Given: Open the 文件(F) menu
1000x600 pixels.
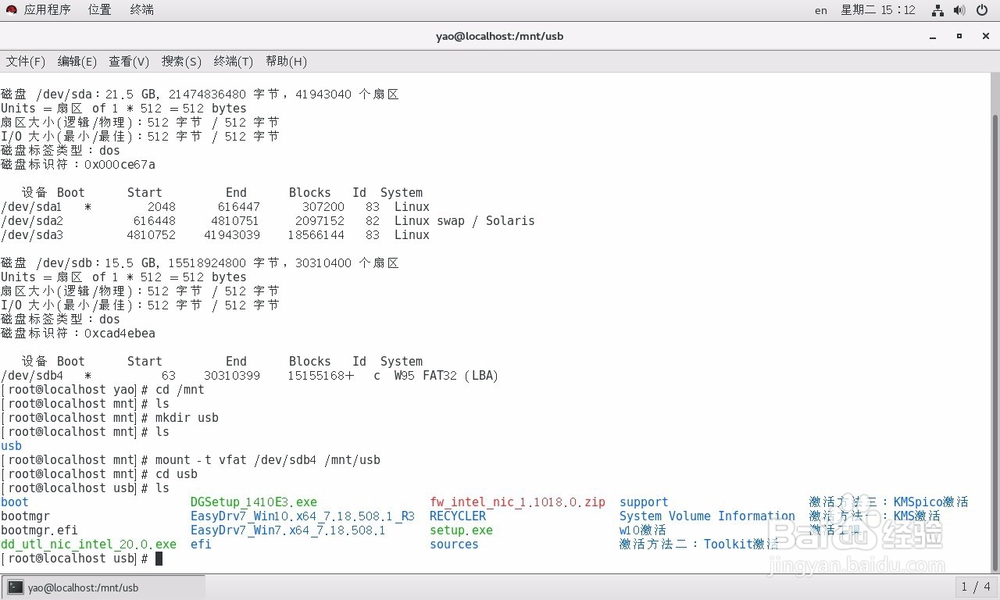Looking at the screenshot, I should [26, 61].
